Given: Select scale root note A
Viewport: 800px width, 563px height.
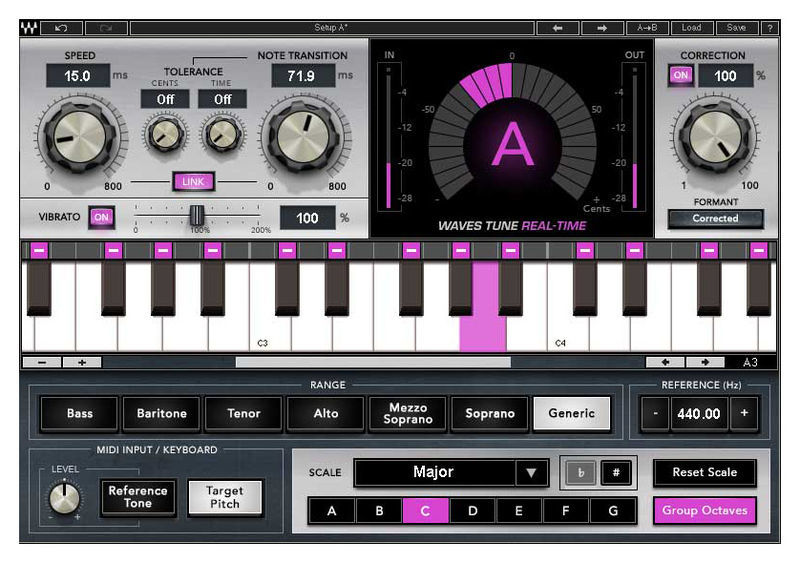Looking at the screenshot, I should pos(332,511).
